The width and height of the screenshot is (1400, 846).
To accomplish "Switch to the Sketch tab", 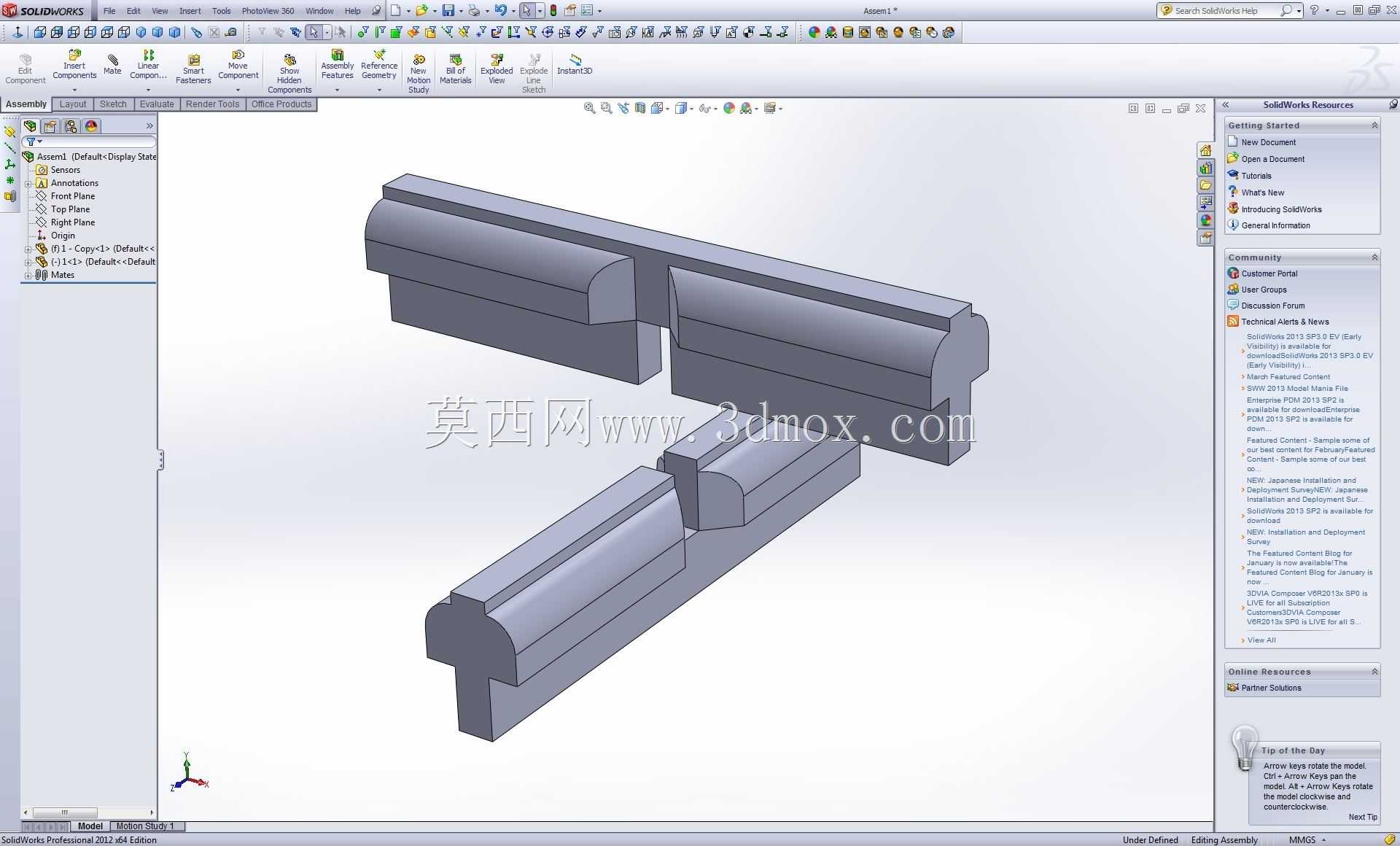I will (113, 104).
